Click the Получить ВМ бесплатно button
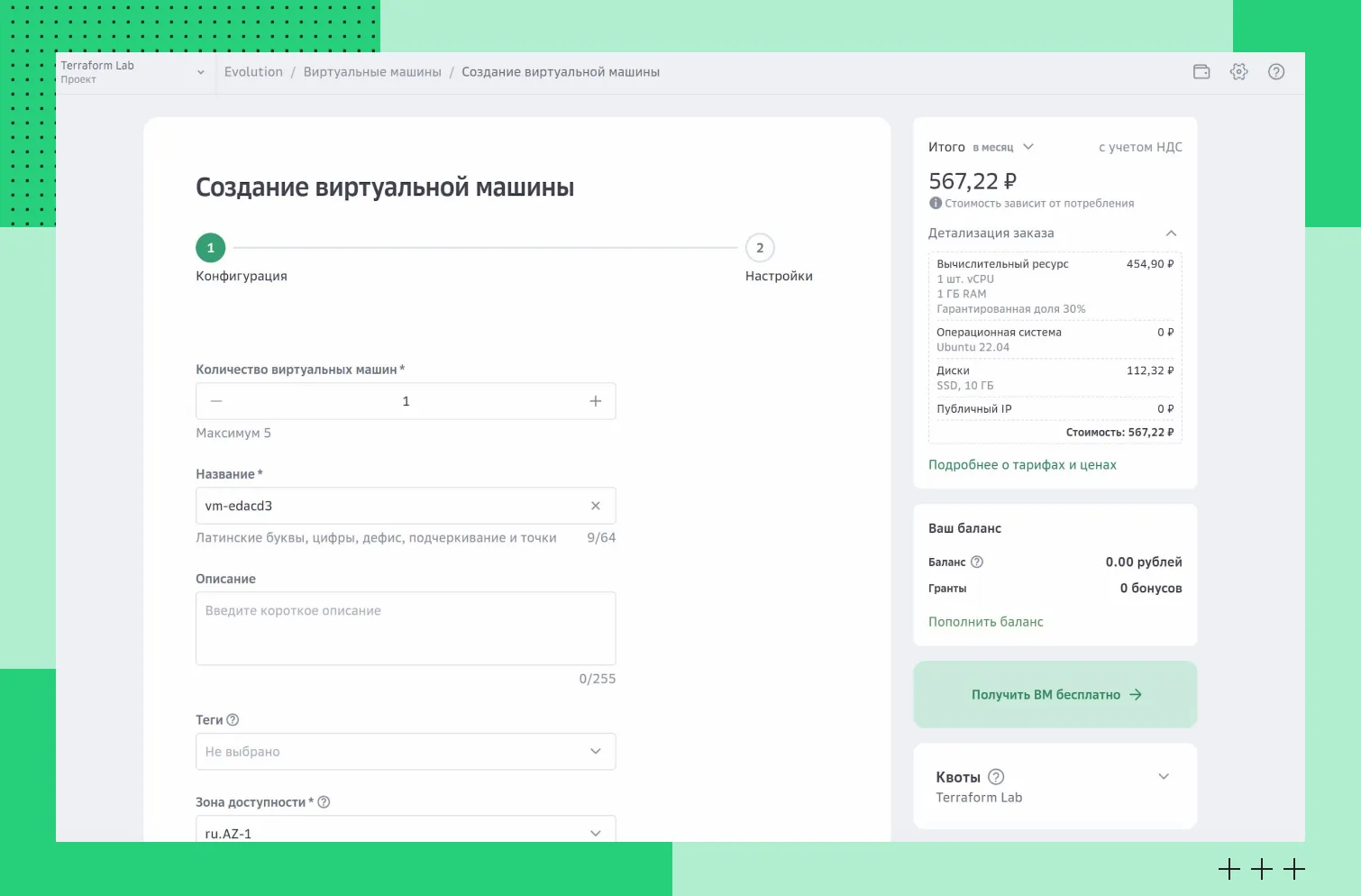This screenshot has height=896, width=1361. click(1055, 694)
